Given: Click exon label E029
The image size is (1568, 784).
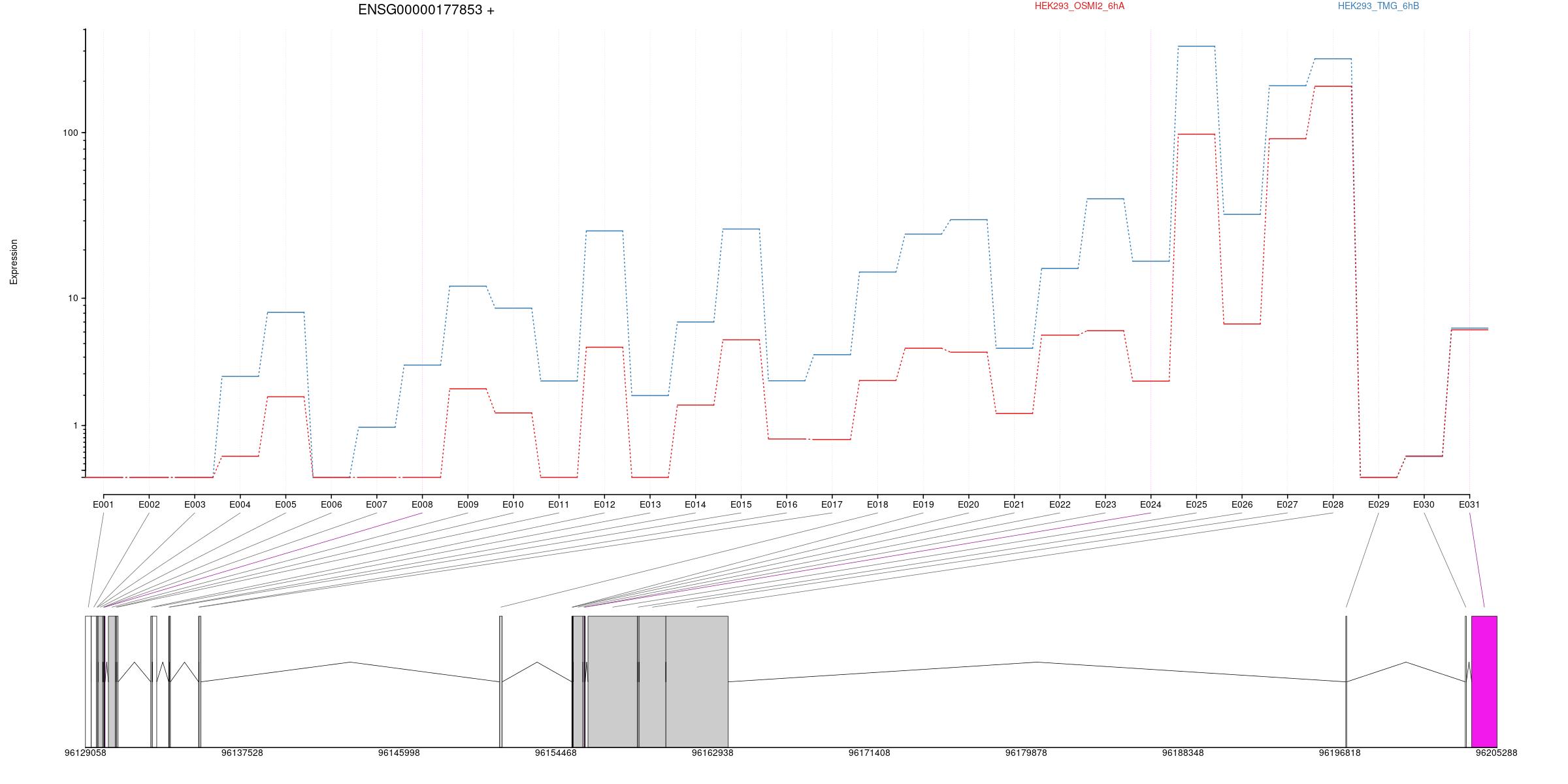Looking at the screenshot, I should 1379,504.
